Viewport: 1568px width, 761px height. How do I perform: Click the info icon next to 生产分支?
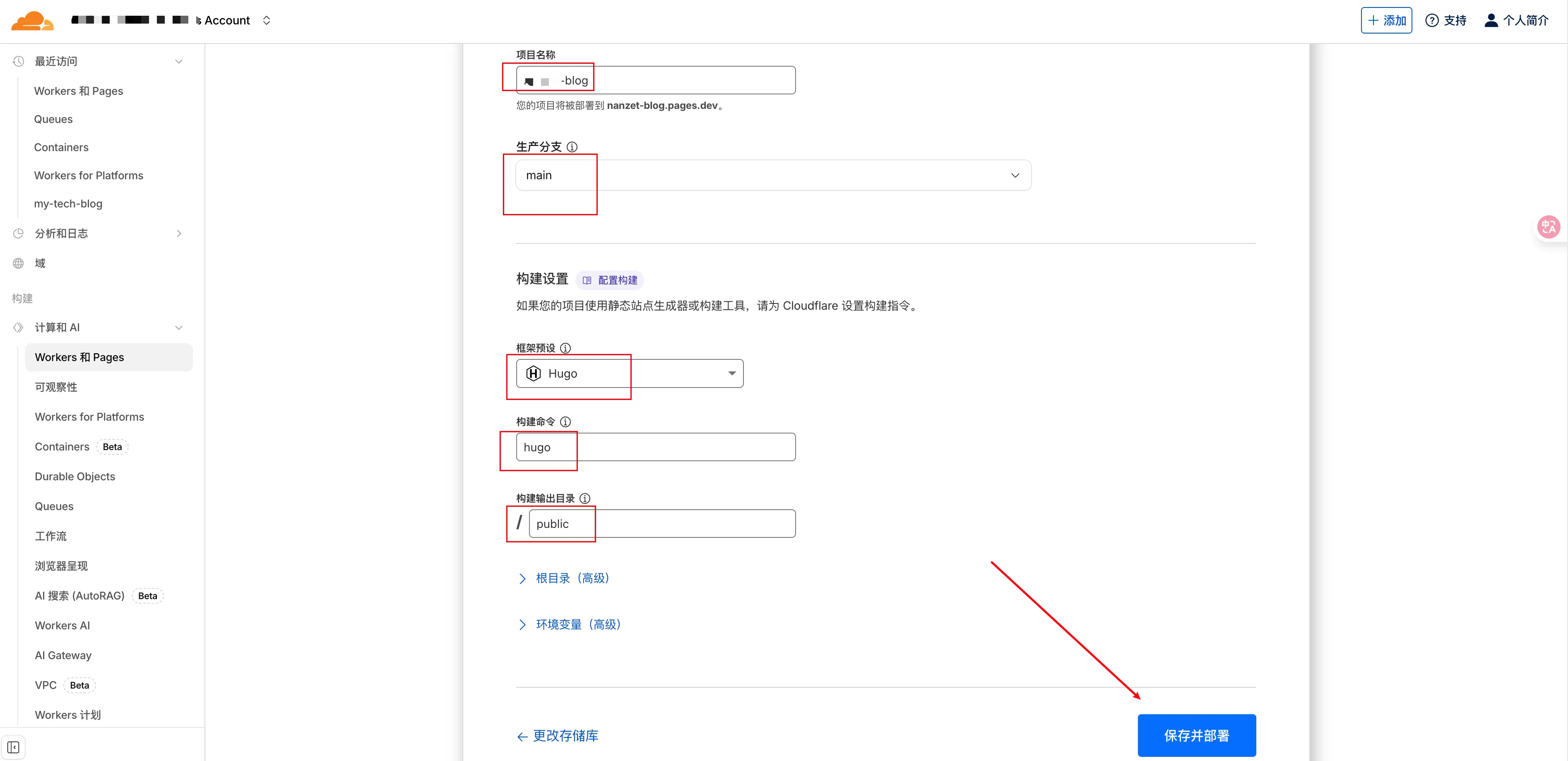tap(572, 147)
